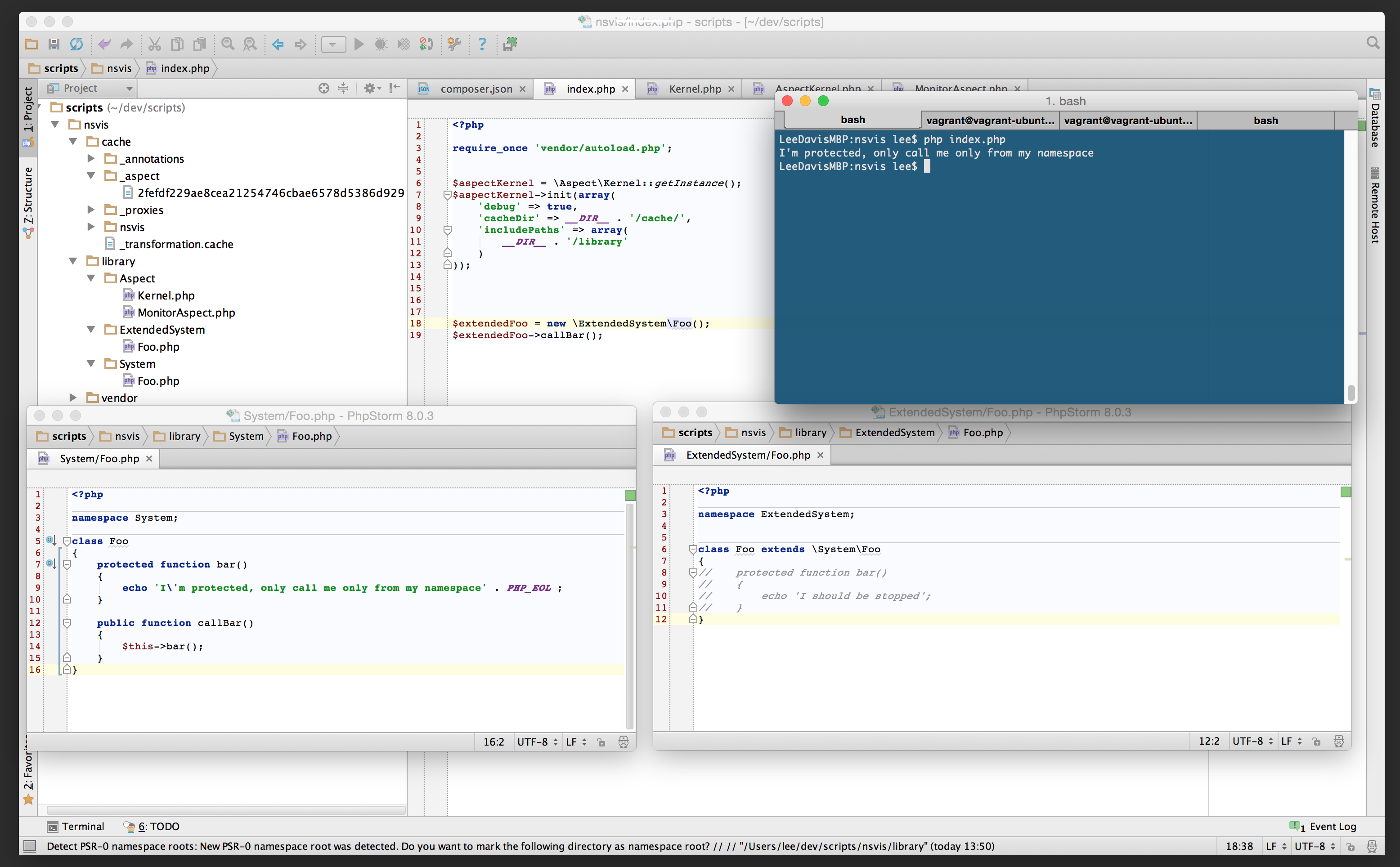Open Settings via the wrench icon

(454, 44)
